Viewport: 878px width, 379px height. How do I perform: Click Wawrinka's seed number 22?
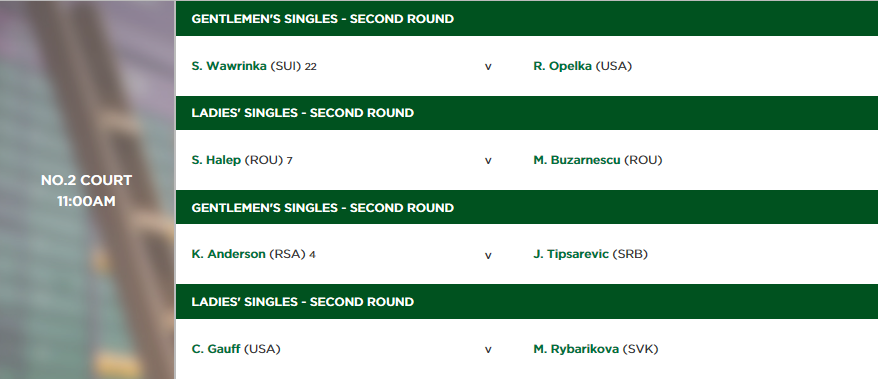pyautogui.click(x=311, y=67)
